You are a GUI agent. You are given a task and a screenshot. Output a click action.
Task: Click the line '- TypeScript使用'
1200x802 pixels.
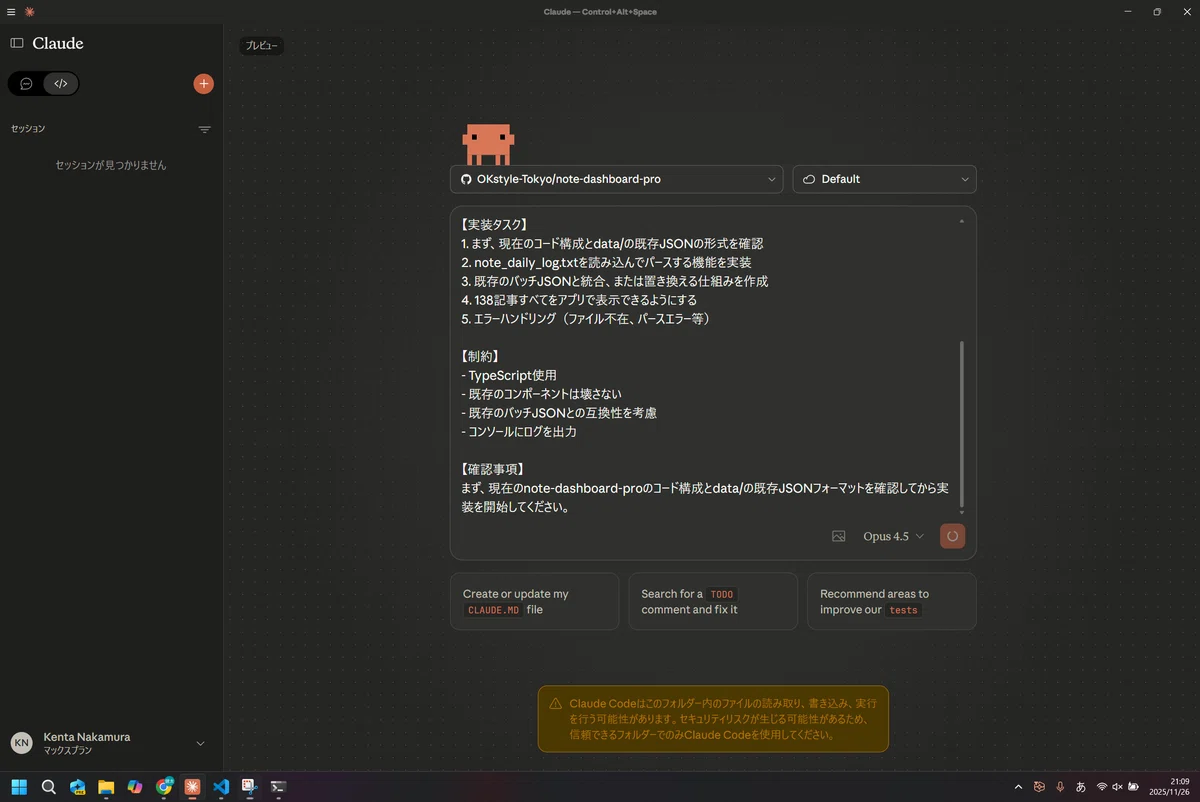pos(509,375)
